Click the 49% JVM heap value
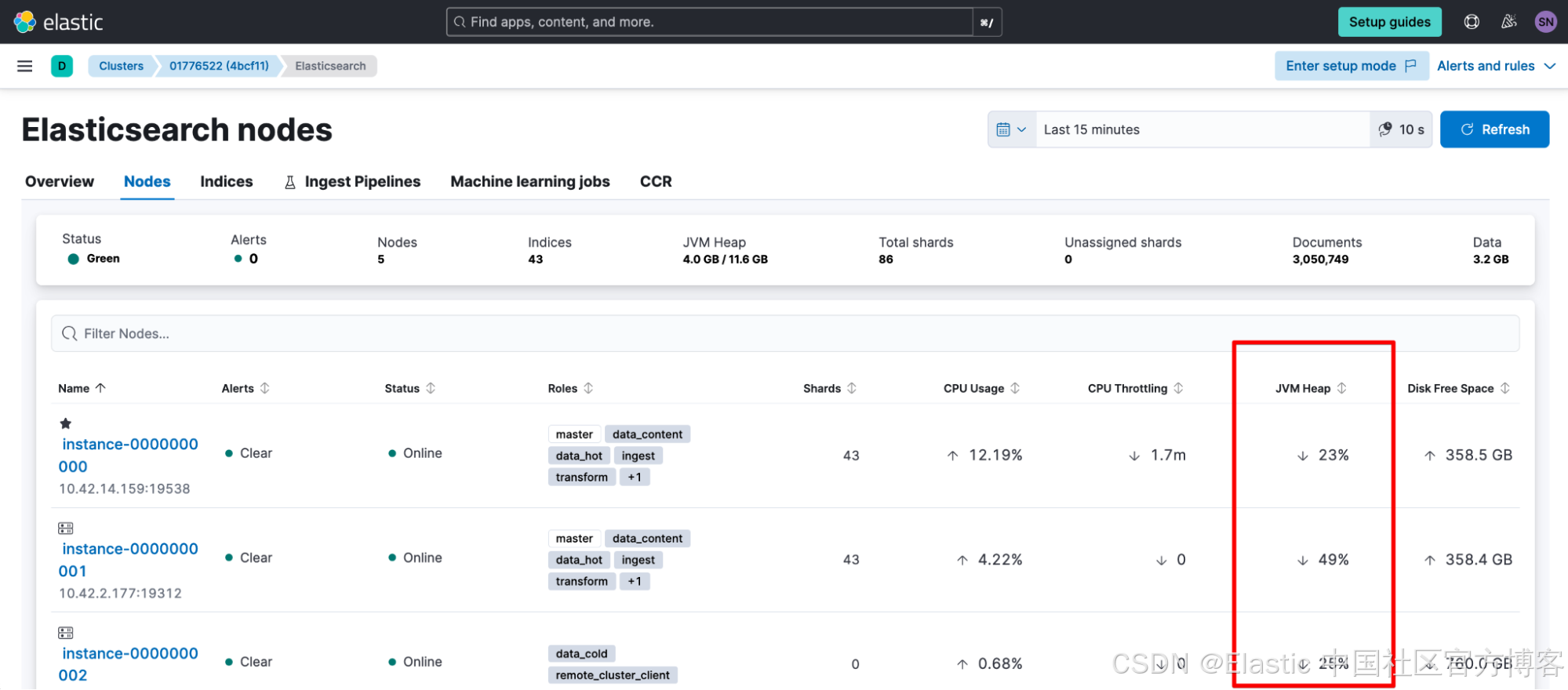 pyautogui.click(x=1333, y=559)
